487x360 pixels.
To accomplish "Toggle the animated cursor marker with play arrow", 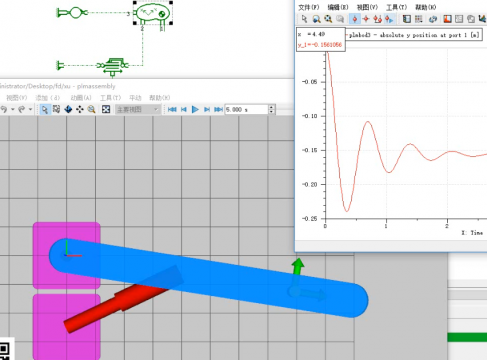I will pos(389,19).
